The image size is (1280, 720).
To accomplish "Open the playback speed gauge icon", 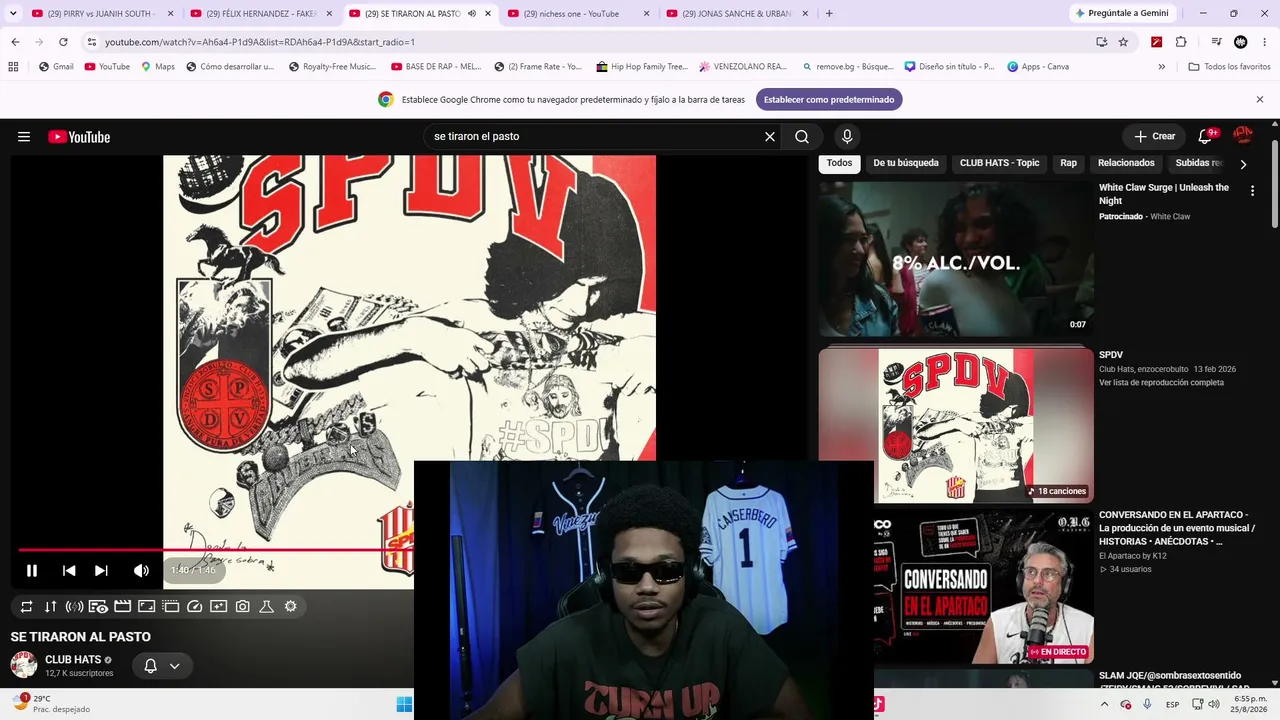I will click(x=194, y=606).
